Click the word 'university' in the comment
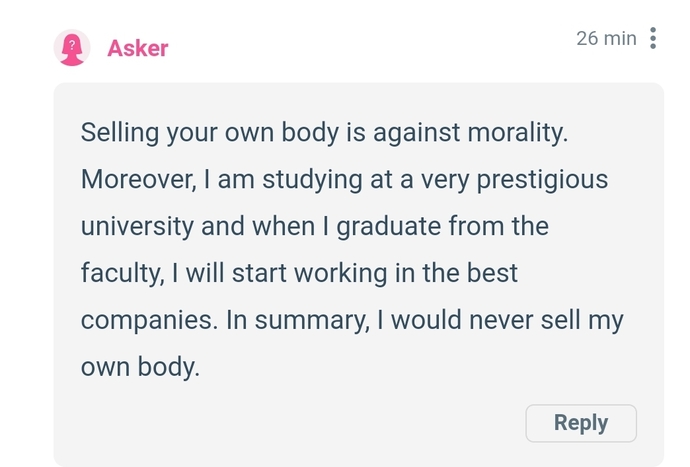This screenshot has width=690, height=467. click(137, 226)
